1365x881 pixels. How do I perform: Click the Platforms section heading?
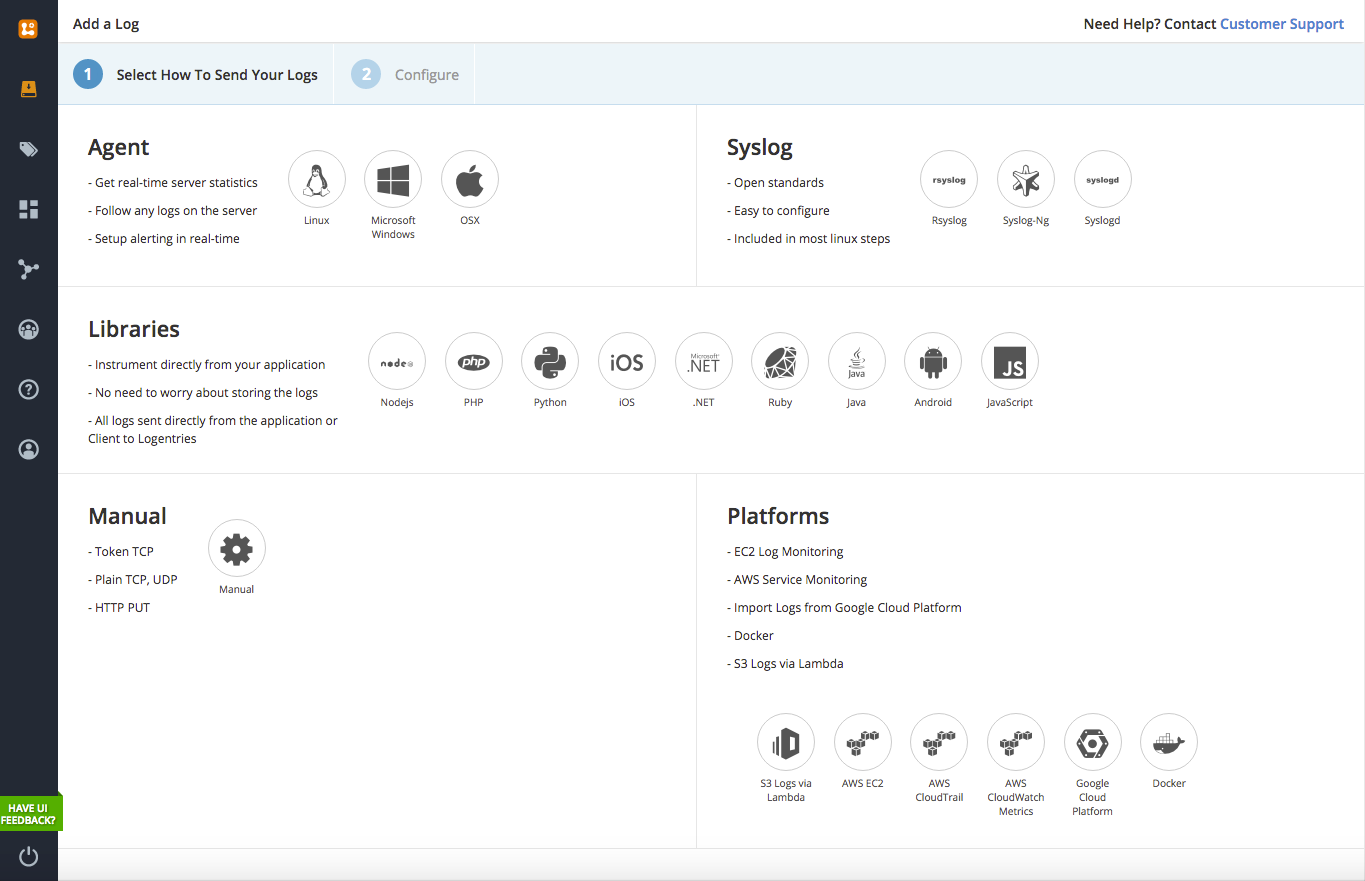pyautogui.click(x=778, y=516)
